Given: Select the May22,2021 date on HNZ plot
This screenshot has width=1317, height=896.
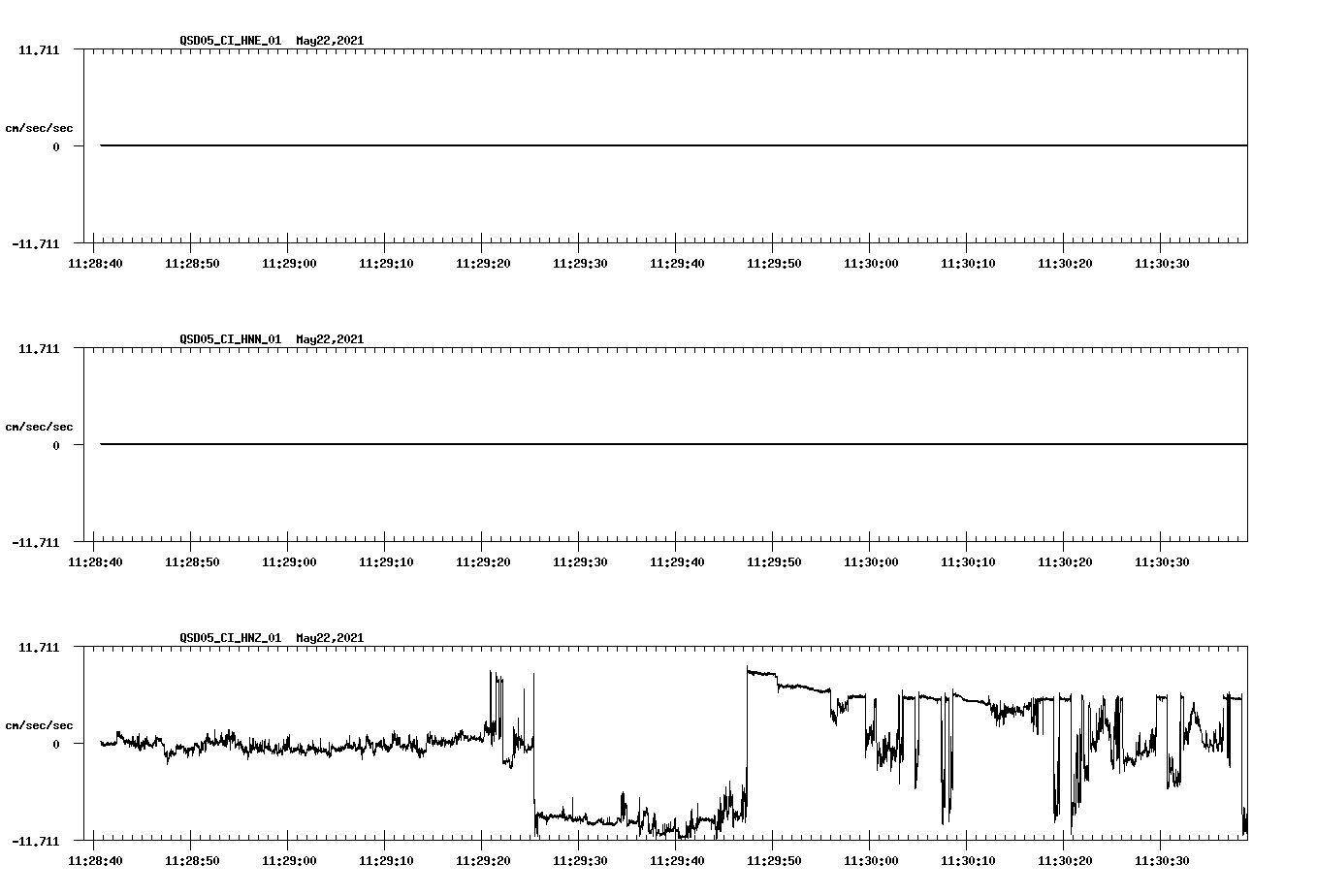Looking at the screenshot, I should [329, 638].
